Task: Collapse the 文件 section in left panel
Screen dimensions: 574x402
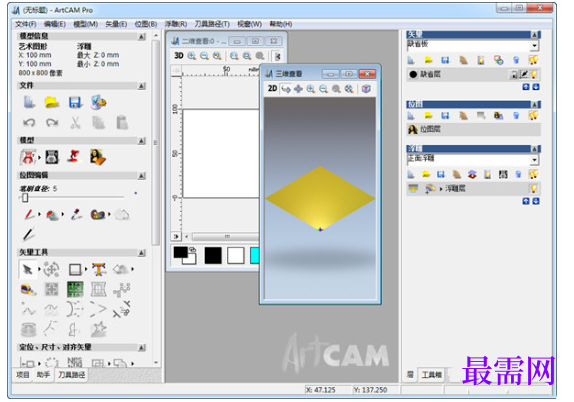Action: coord(142,86)
